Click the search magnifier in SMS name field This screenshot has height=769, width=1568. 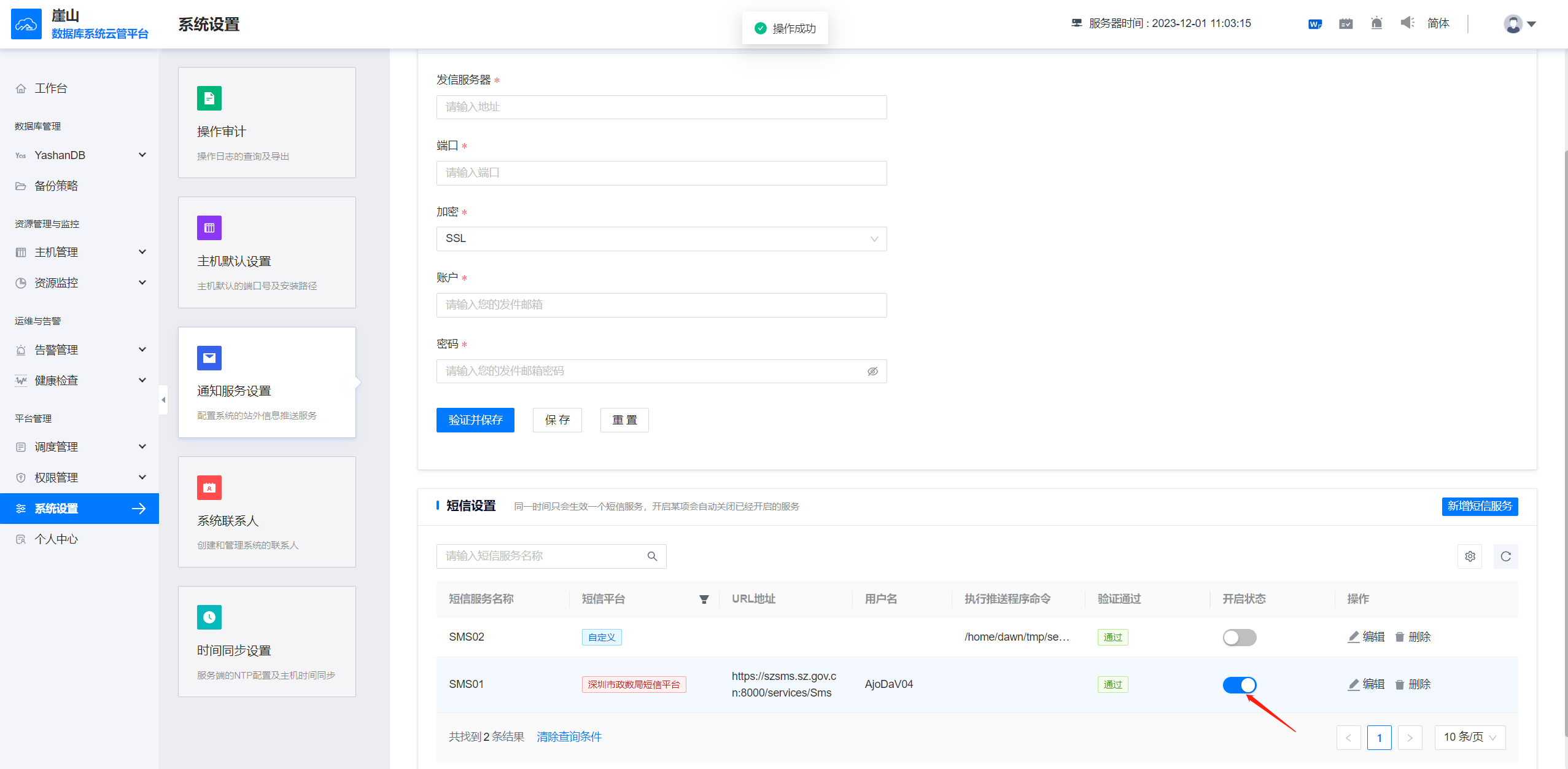pyautogui.click(x=652, y=556)
